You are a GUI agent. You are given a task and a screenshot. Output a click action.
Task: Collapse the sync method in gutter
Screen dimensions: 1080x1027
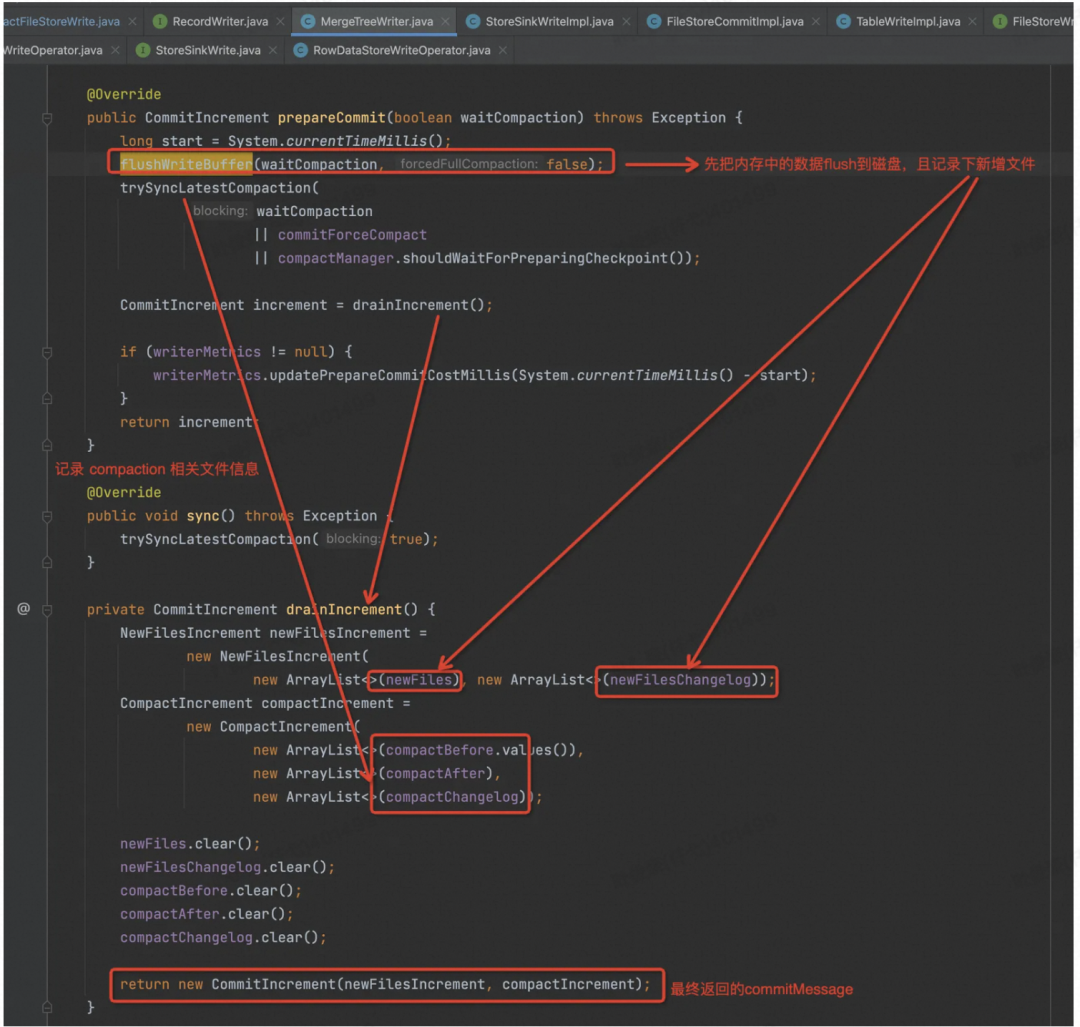47,516
